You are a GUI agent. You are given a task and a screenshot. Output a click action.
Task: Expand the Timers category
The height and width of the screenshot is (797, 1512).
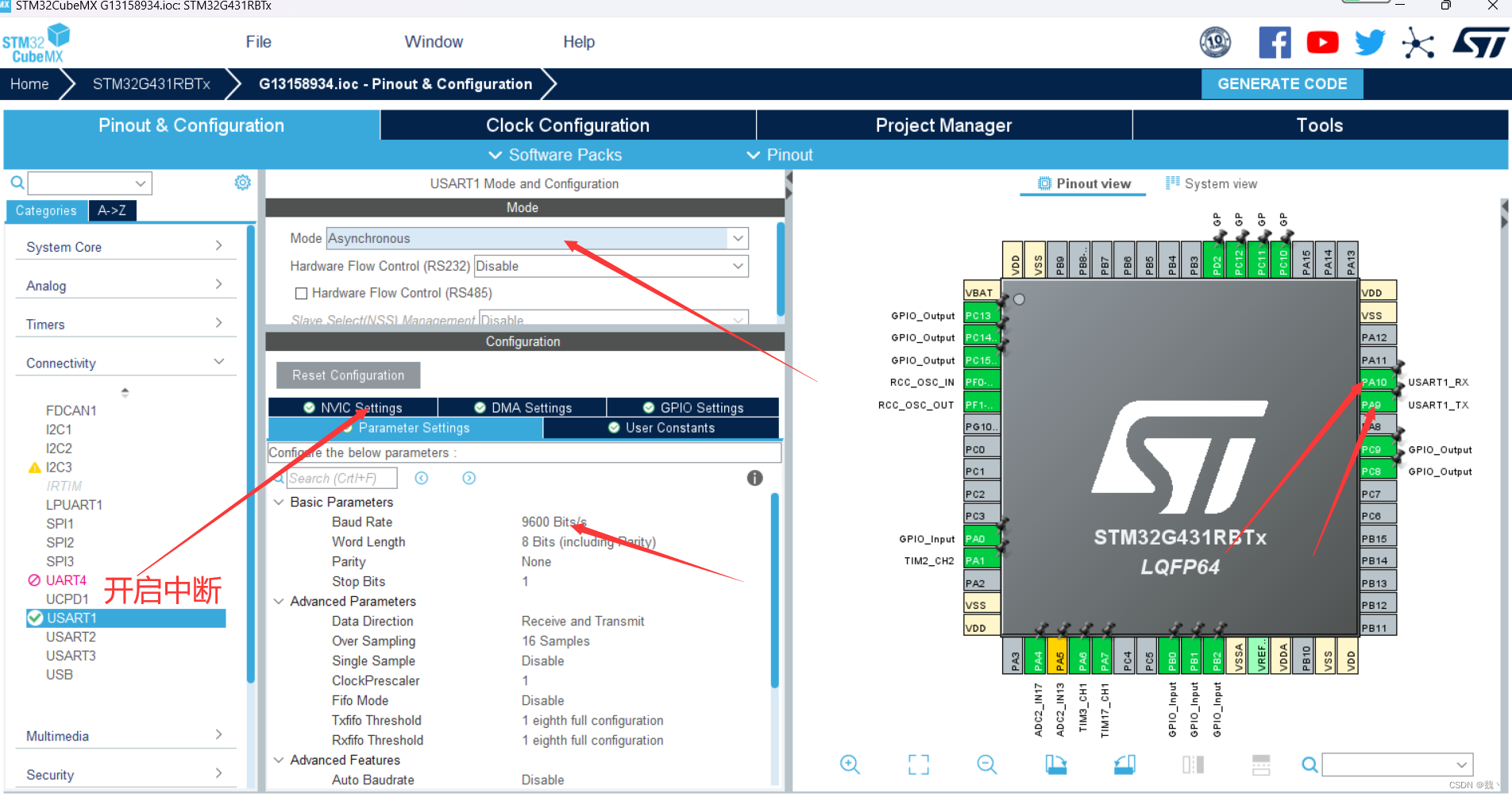coord(125,324)
